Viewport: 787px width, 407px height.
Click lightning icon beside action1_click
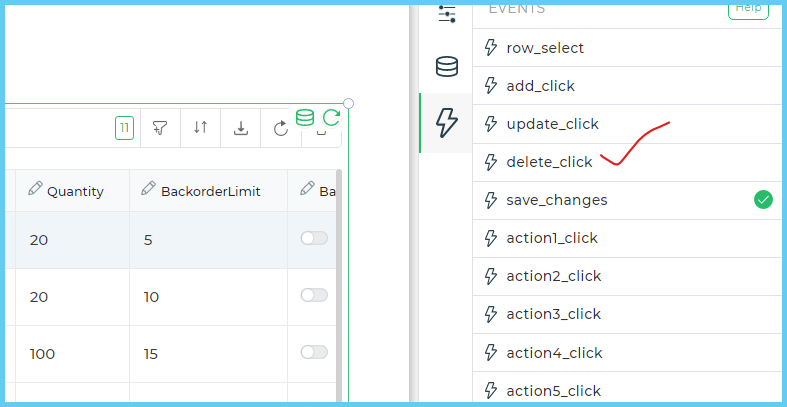pos(490,238)
